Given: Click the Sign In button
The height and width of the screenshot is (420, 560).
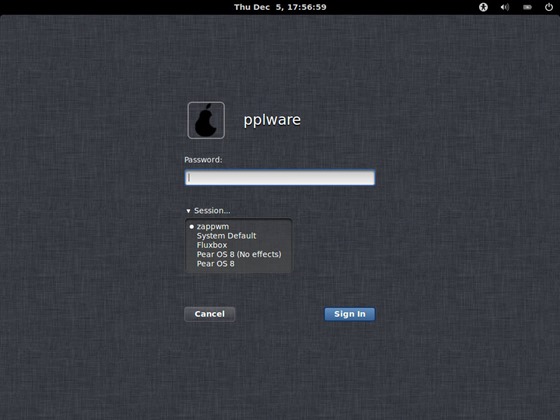Looking at the screenshot, I should click(x=350, y=314).
